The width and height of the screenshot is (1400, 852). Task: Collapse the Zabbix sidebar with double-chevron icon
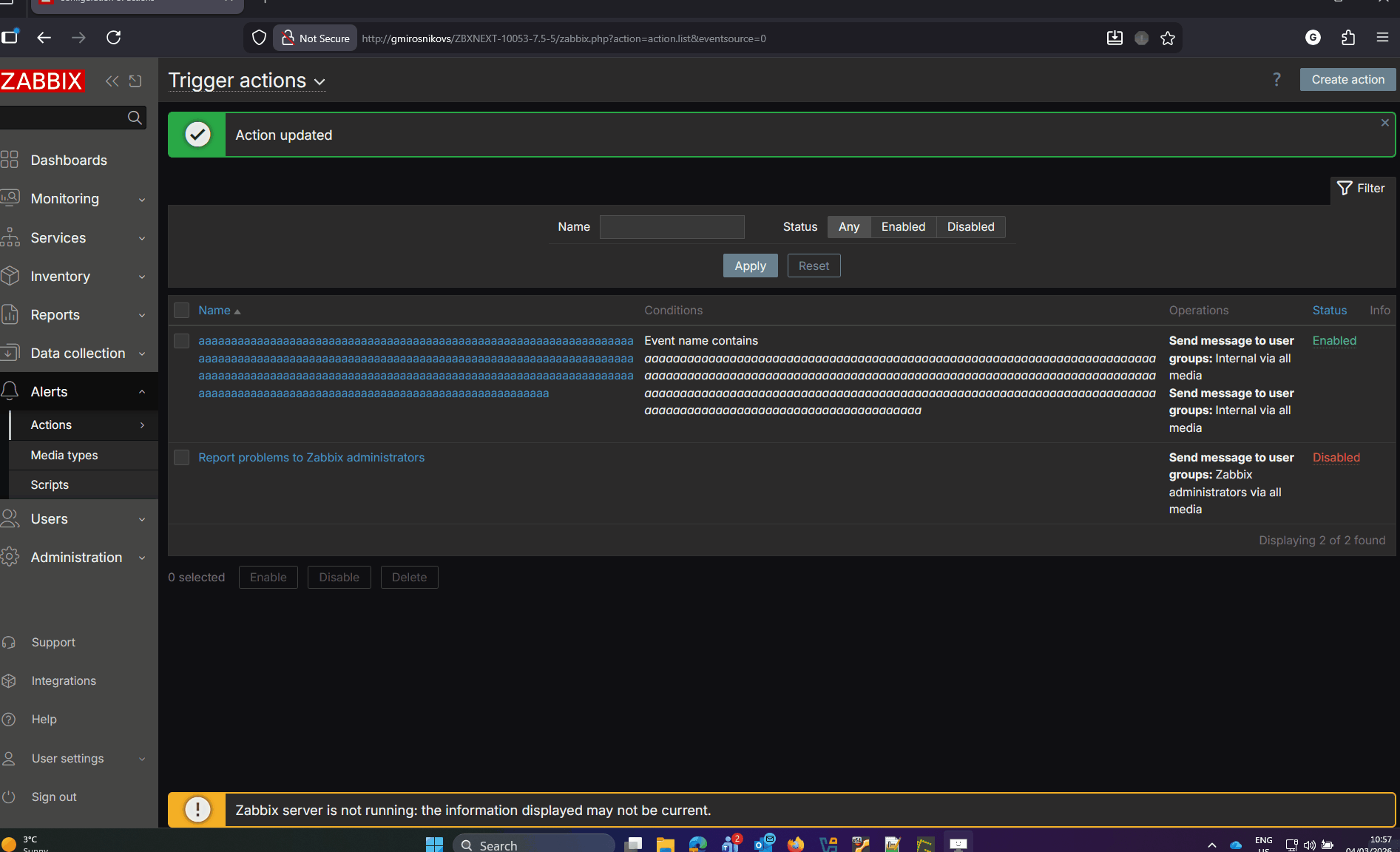click(112, 81)
